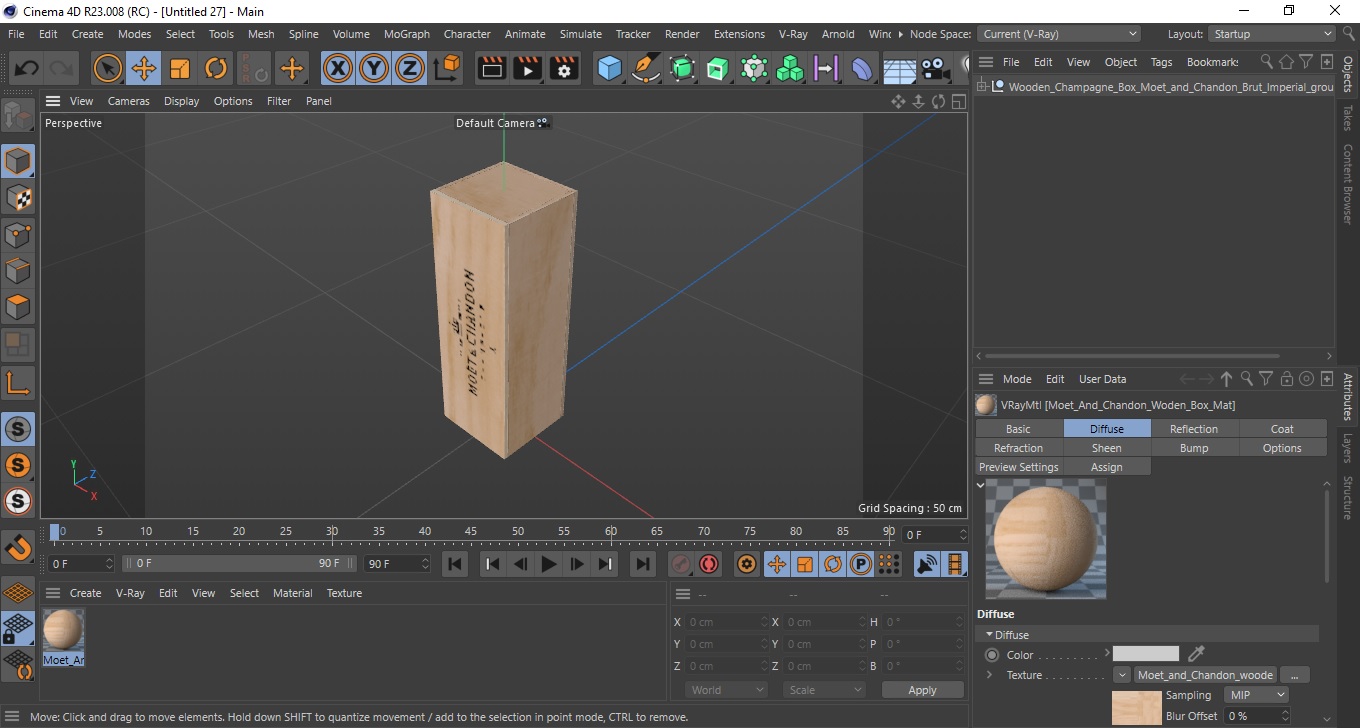This screenshot has height=728, width=1360.
Task: Click Moet_and_Chandon texture name button
Action: (x=1205, y=675)
